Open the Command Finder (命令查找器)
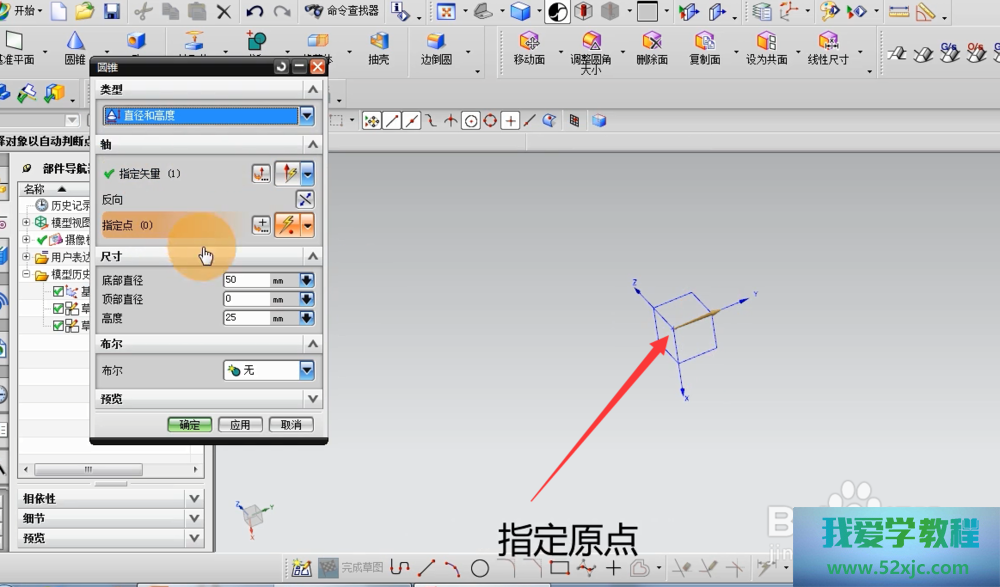1000x587 pixels. point(341,11)
